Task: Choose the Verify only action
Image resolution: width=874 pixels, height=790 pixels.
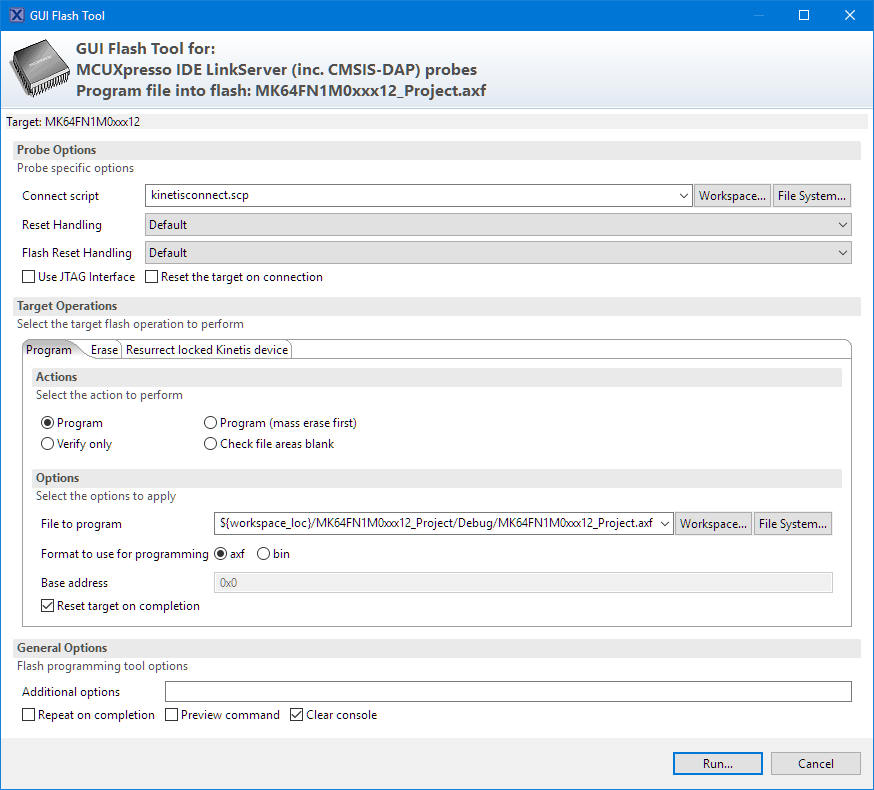Action: coord(48,444)
